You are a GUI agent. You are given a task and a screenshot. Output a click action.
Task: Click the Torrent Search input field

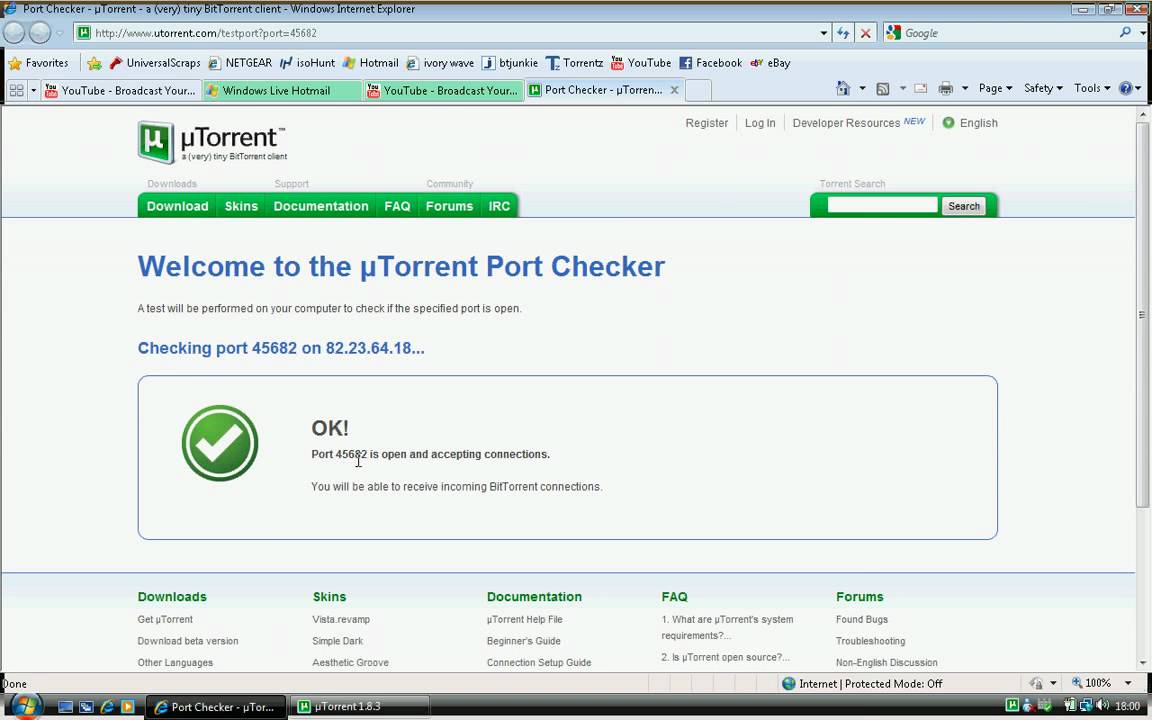point(882,206)
